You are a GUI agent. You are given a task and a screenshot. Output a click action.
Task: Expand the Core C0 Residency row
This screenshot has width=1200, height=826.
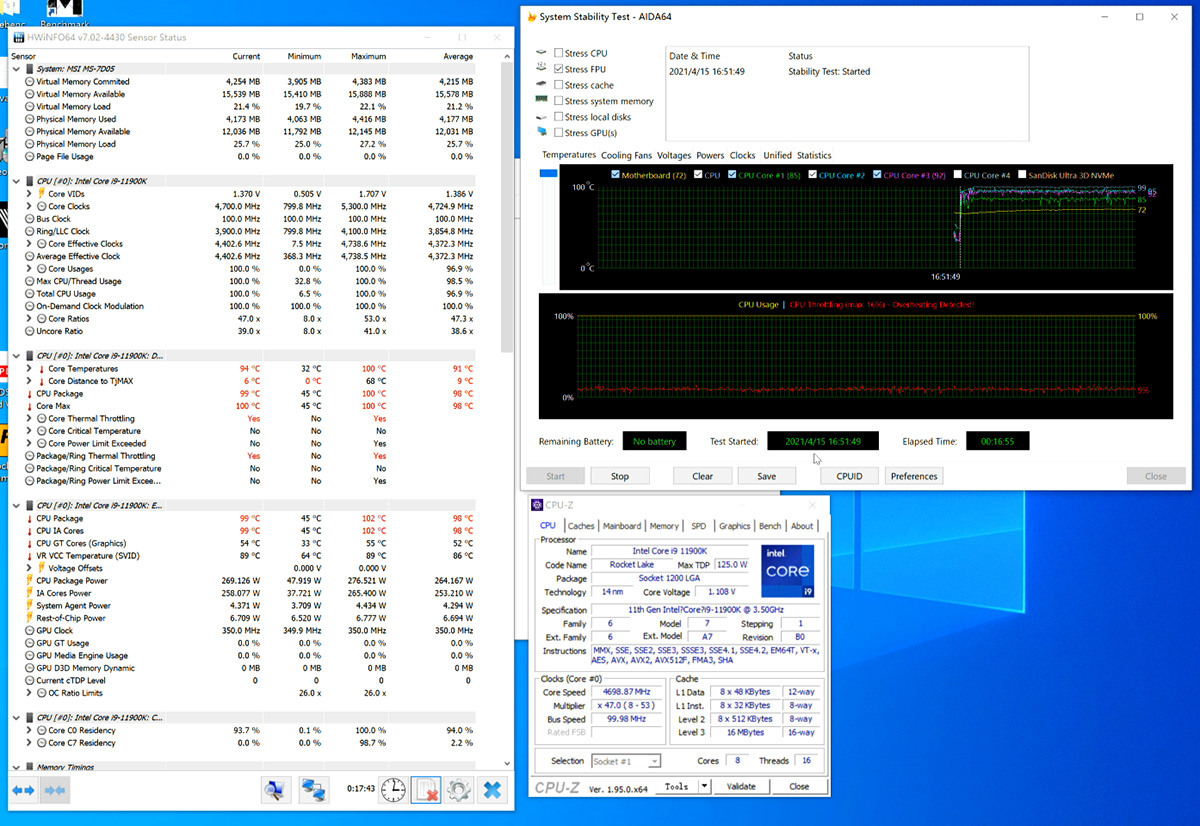(x=29, y=730)
